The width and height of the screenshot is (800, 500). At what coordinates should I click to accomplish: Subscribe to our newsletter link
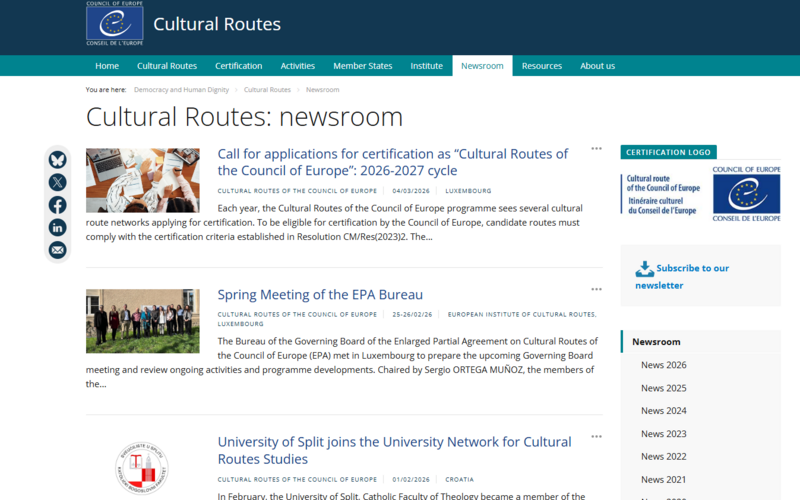point(682,277)
